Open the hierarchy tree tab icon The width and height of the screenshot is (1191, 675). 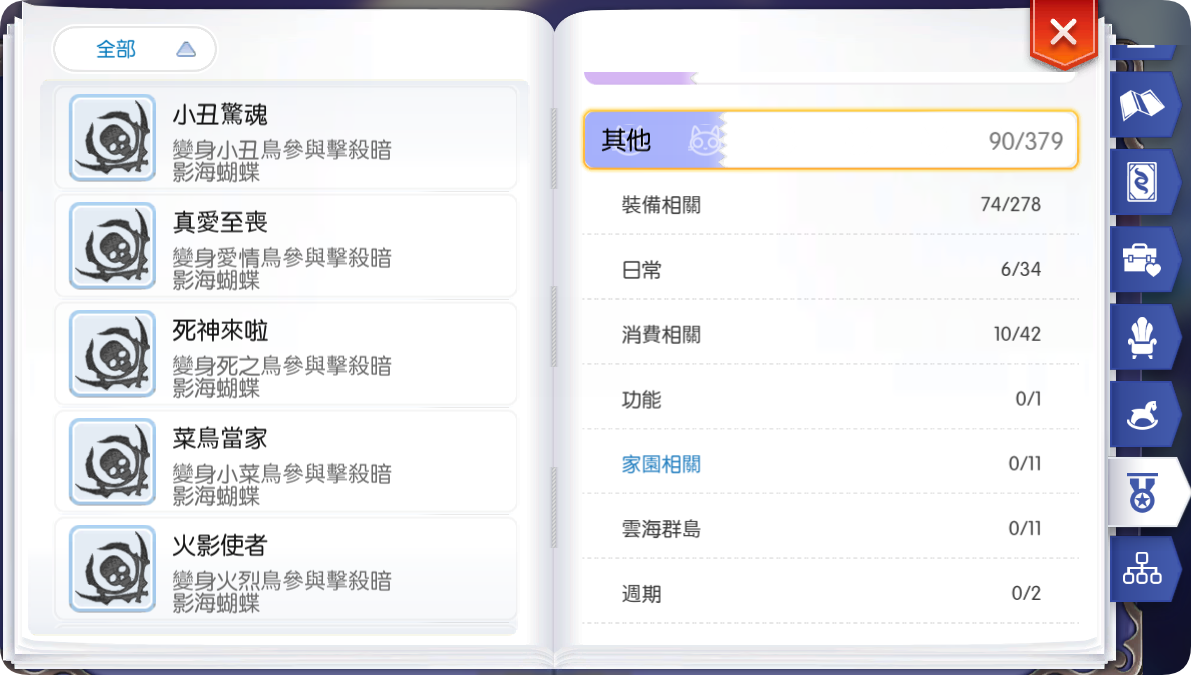(x=1142, y=569)
